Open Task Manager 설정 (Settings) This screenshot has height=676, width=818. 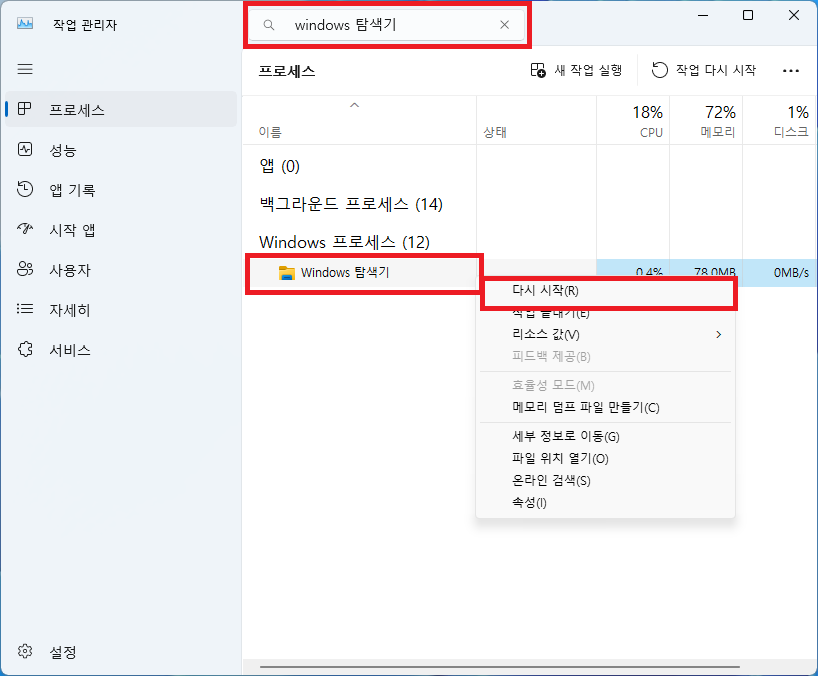click(63, 651)
